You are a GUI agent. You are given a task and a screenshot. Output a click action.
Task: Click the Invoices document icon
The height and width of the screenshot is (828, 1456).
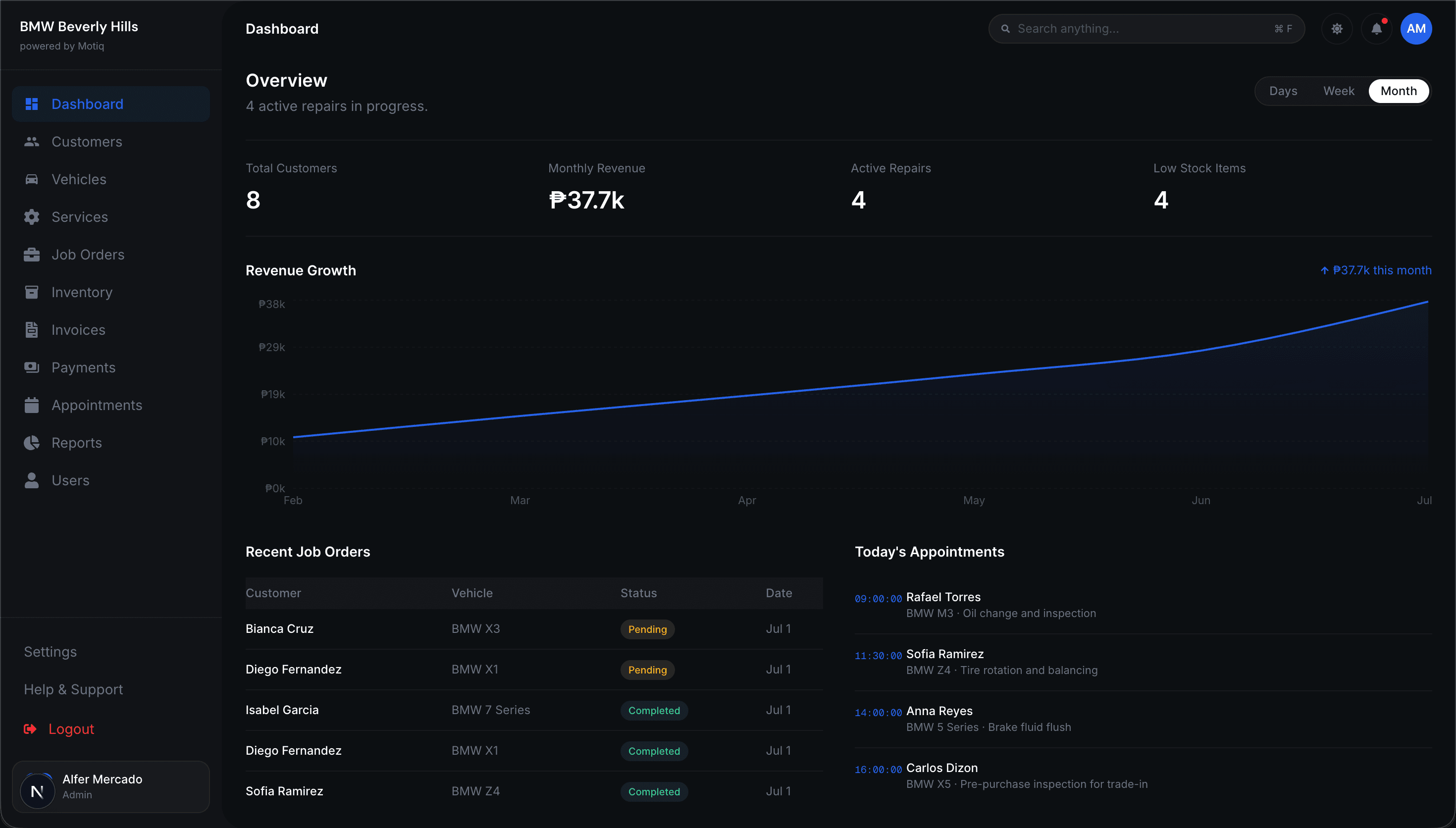tap(32, 329)
